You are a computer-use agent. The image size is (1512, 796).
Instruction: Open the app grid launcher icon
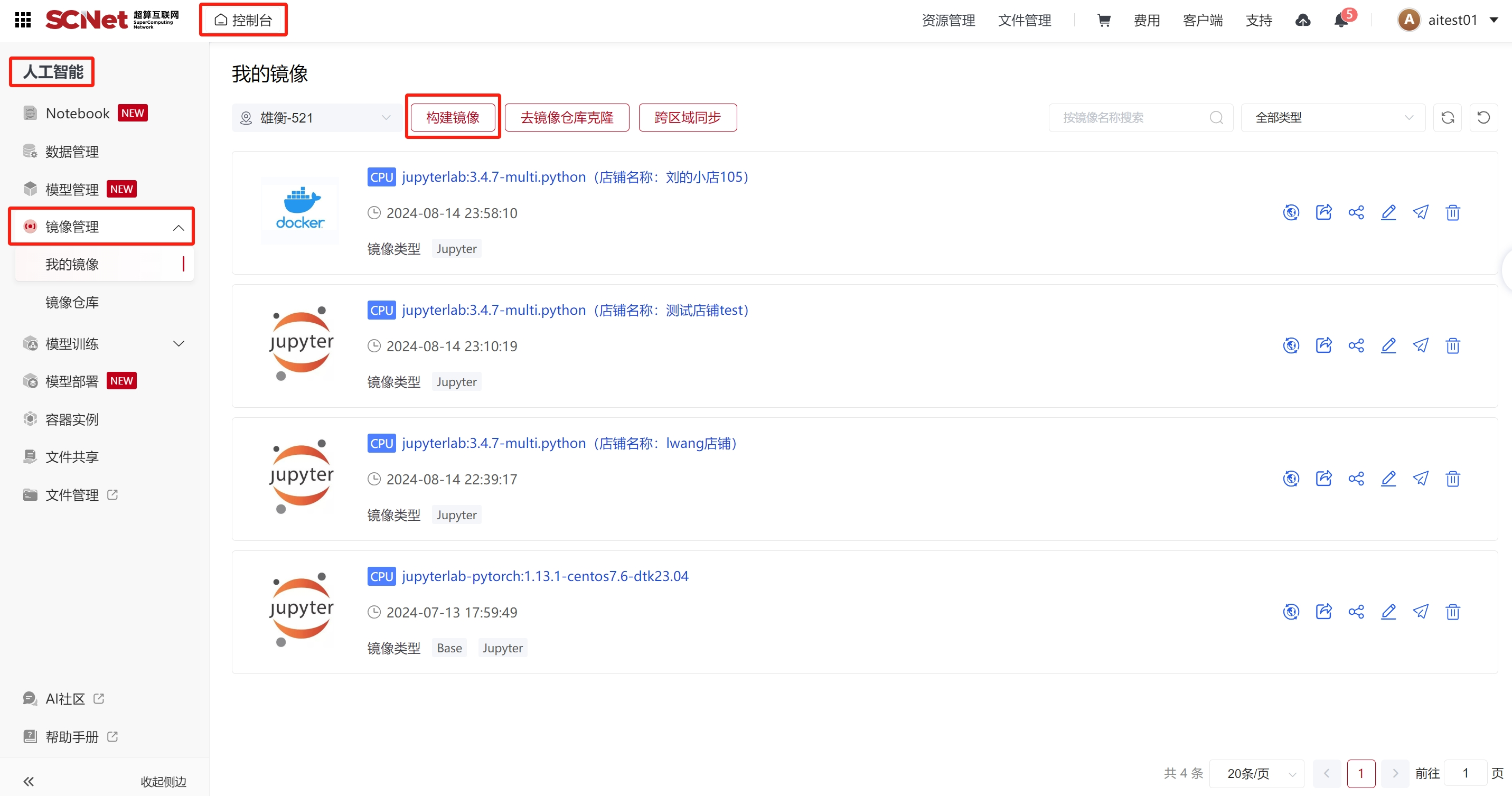22,21
